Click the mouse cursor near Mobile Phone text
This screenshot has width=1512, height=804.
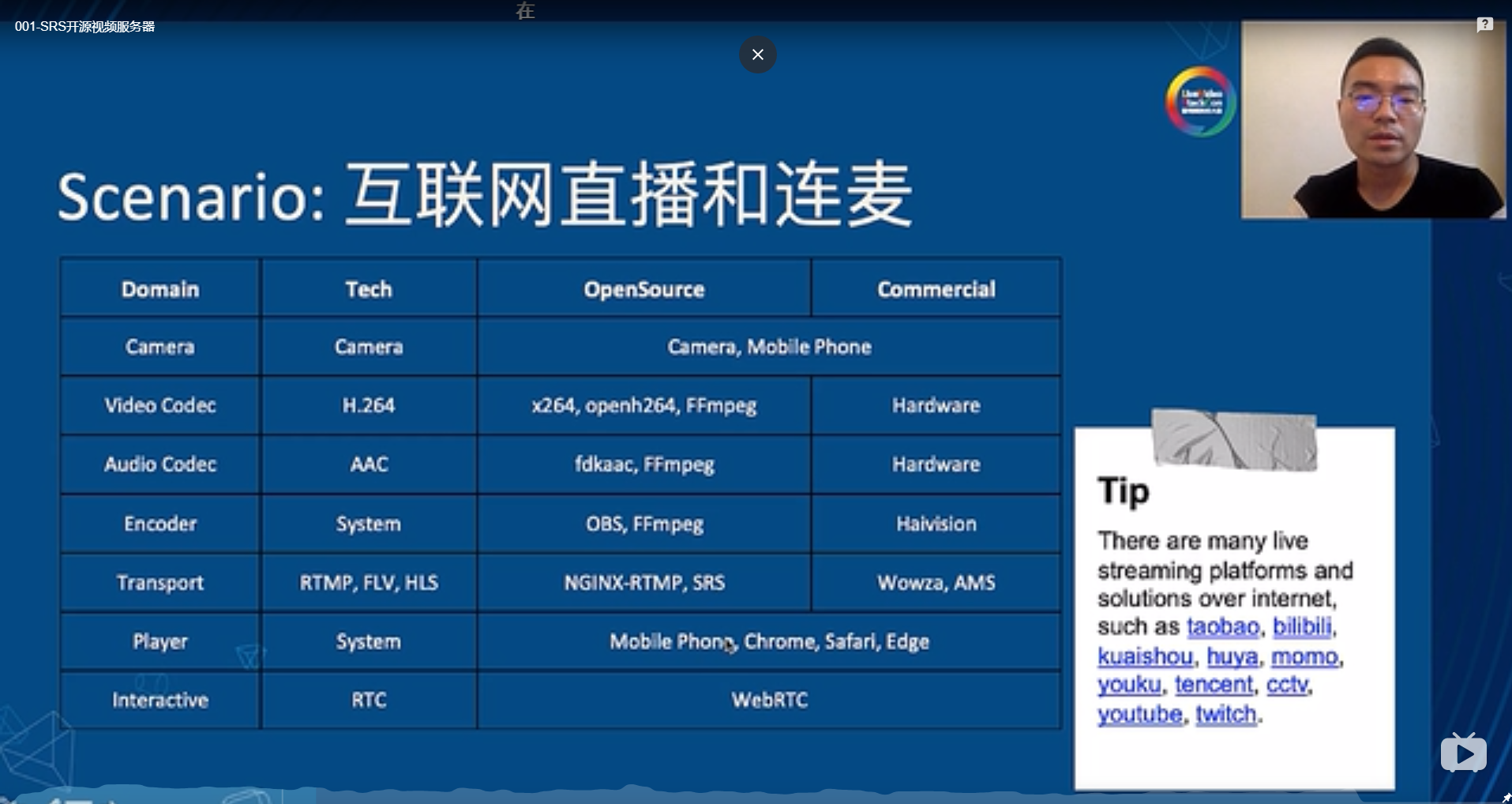coord(727,646)
